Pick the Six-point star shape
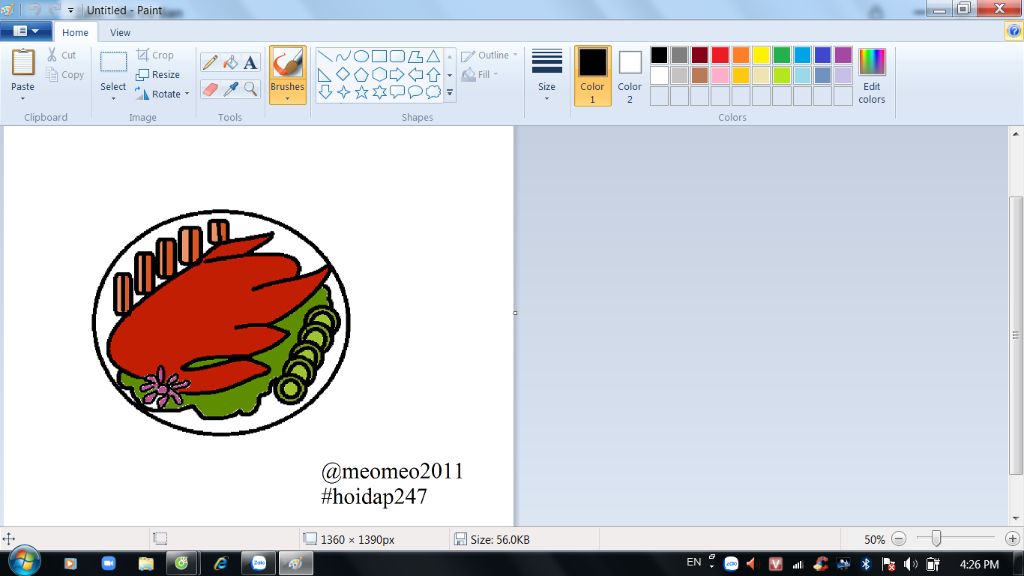1024x576 pixels. point(379,92)
